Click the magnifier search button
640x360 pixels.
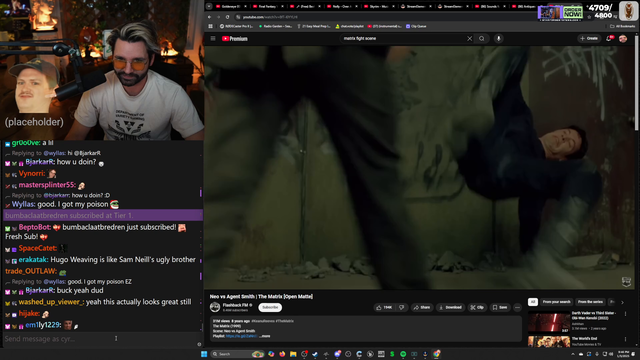[x=482, y=38]
